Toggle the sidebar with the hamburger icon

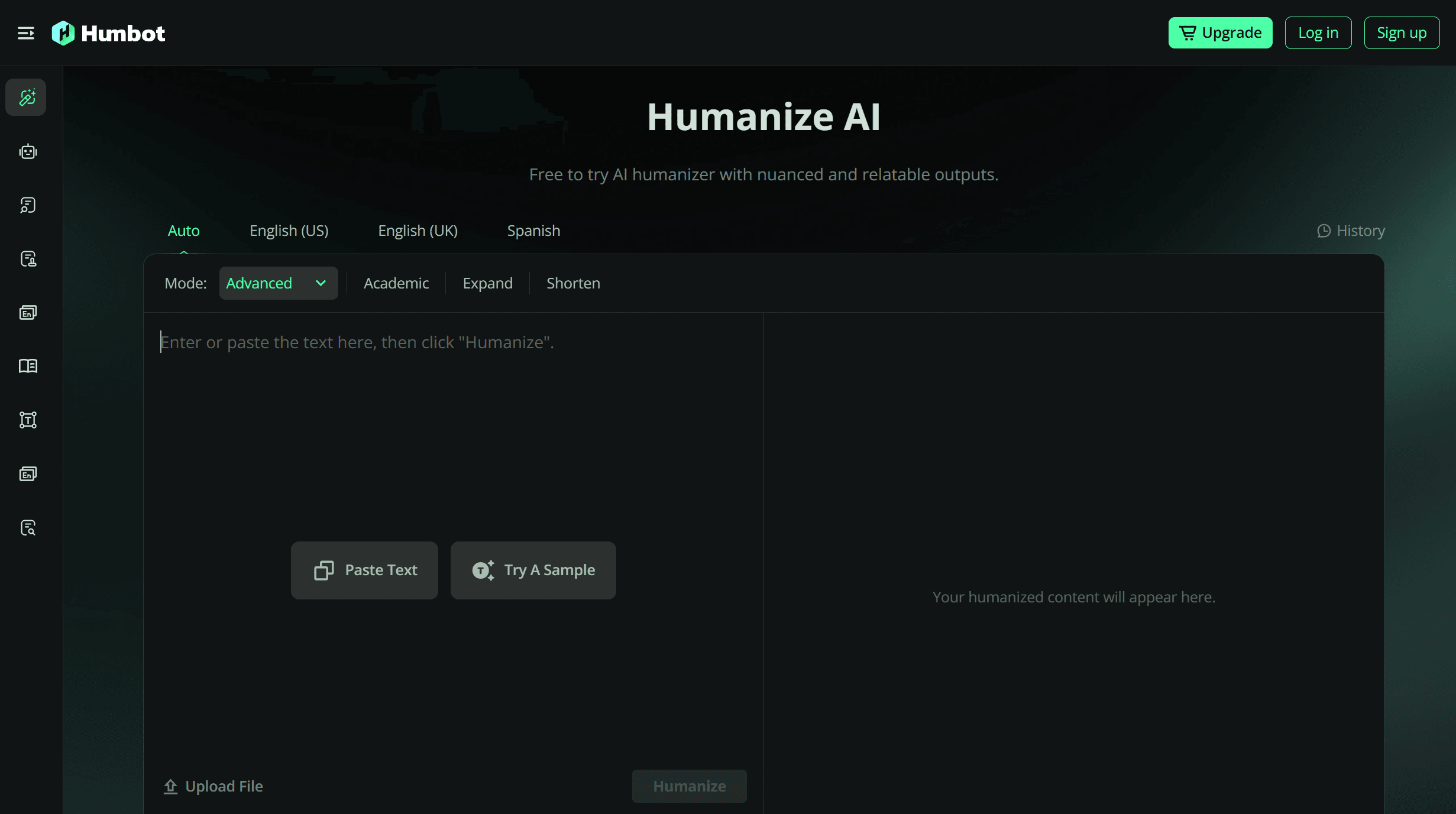25,33
